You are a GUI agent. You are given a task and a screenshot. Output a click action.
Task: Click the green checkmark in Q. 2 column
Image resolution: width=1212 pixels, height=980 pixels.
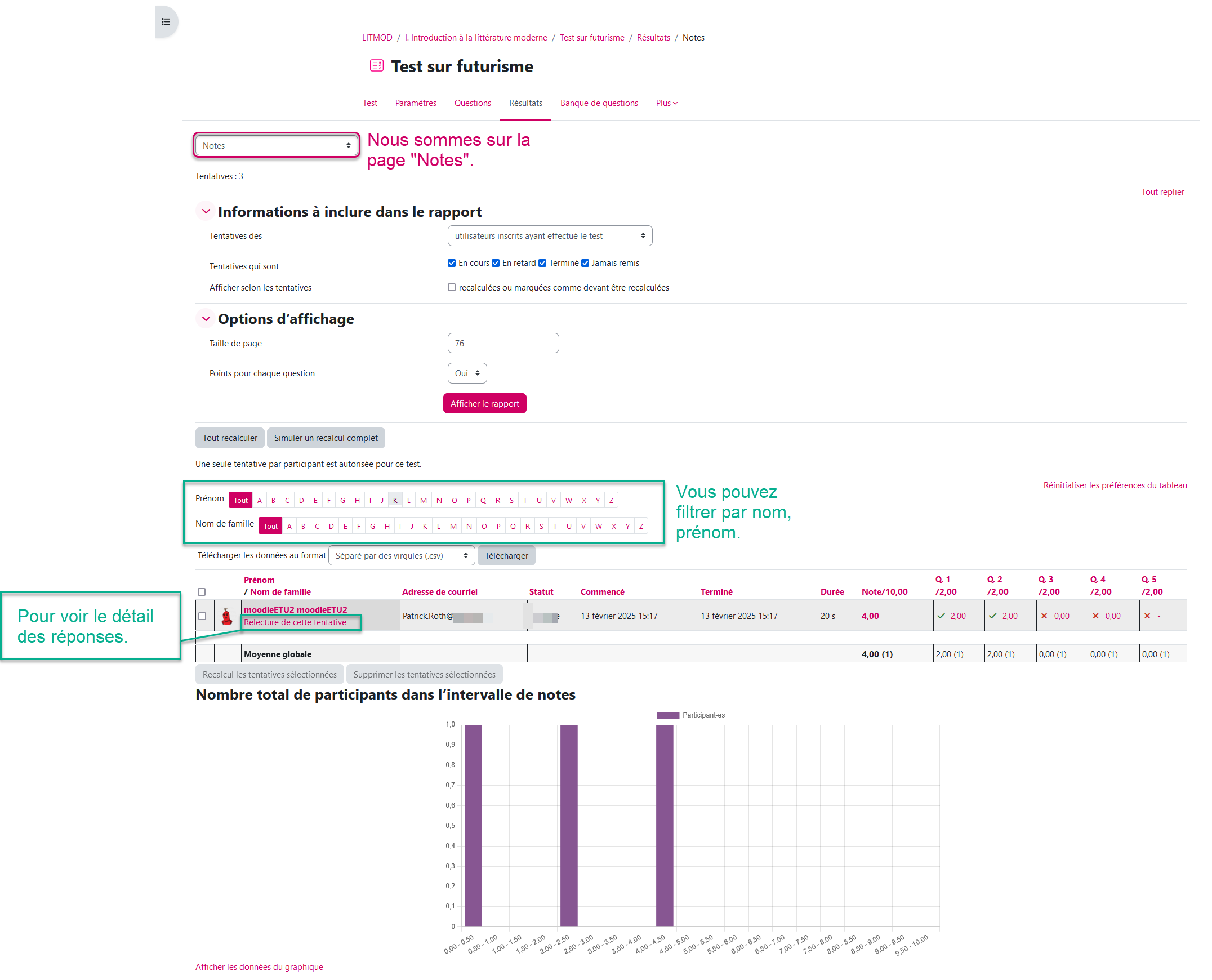click(992, 616)
